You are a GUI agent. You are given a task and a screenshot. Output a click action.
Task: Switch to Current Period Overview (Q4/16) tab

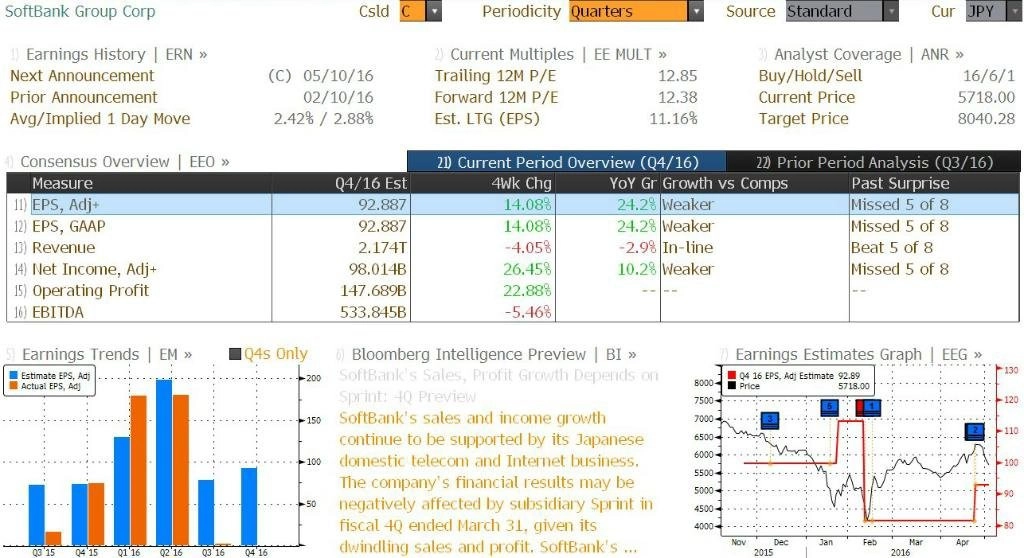tap(567, 162)
